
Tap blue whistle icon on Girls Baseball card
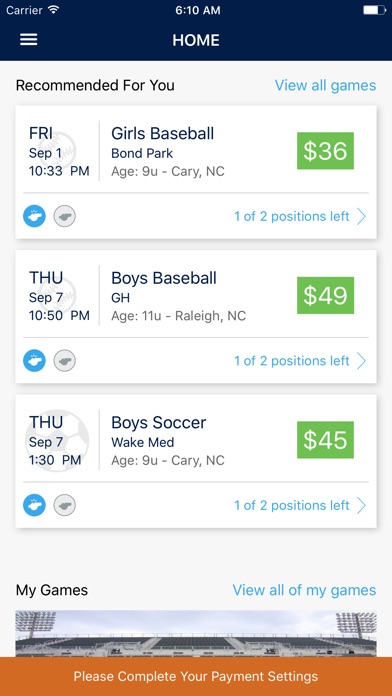tap(34, 216)
